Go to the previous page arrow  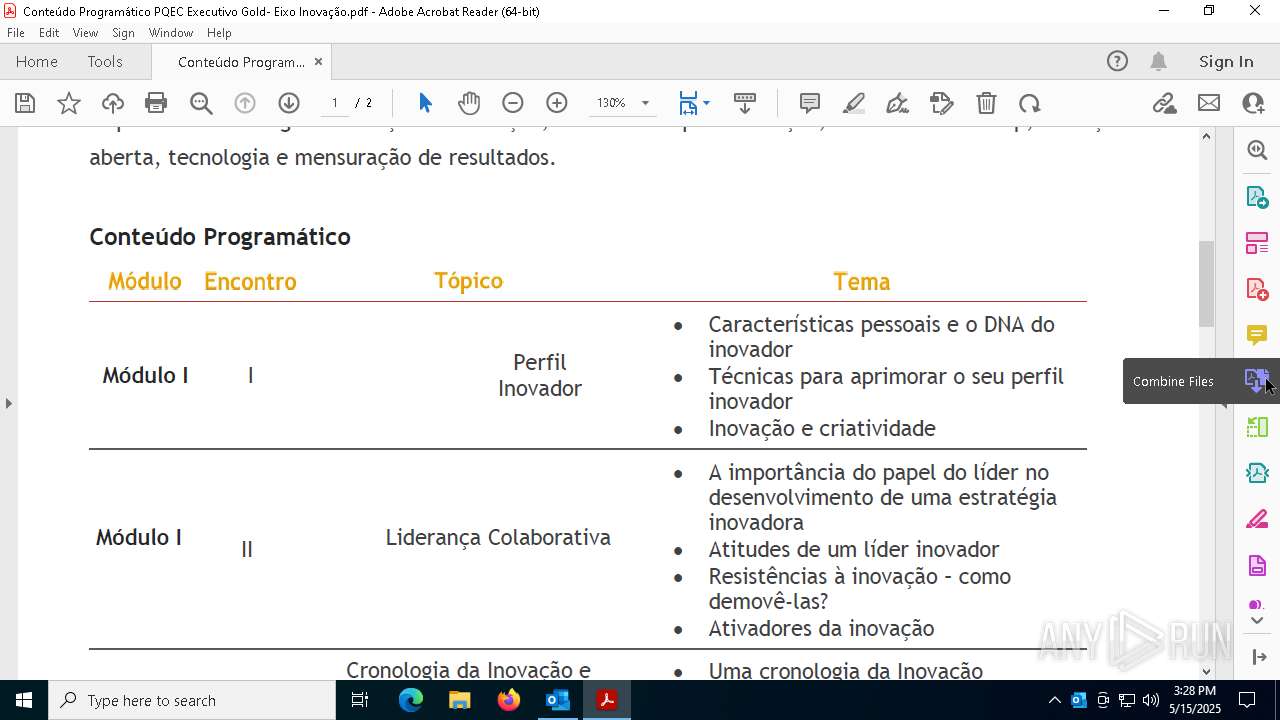(x=245, y=103)
